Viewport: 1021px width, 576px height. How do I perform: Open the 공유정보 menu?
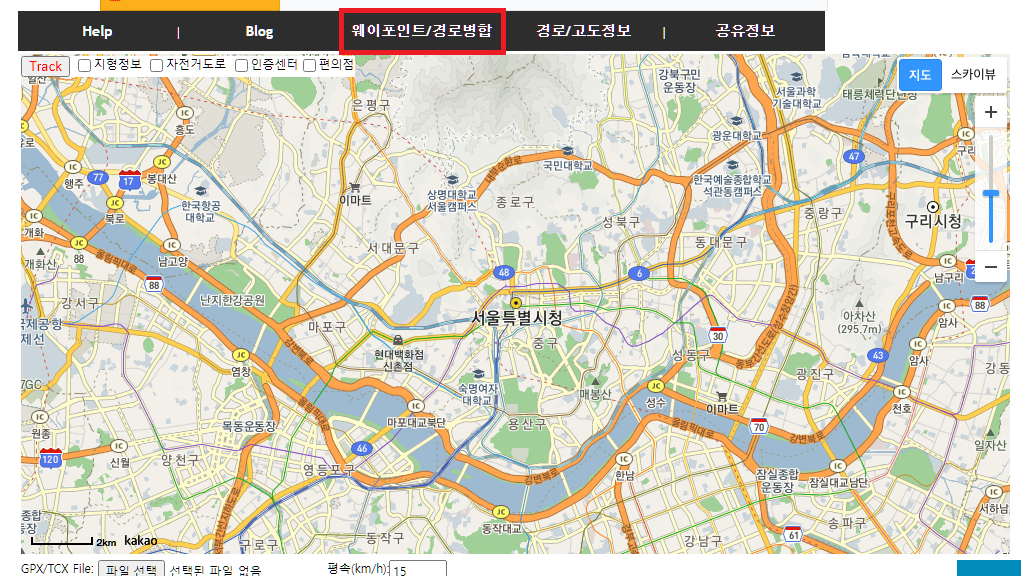[745, 31]
